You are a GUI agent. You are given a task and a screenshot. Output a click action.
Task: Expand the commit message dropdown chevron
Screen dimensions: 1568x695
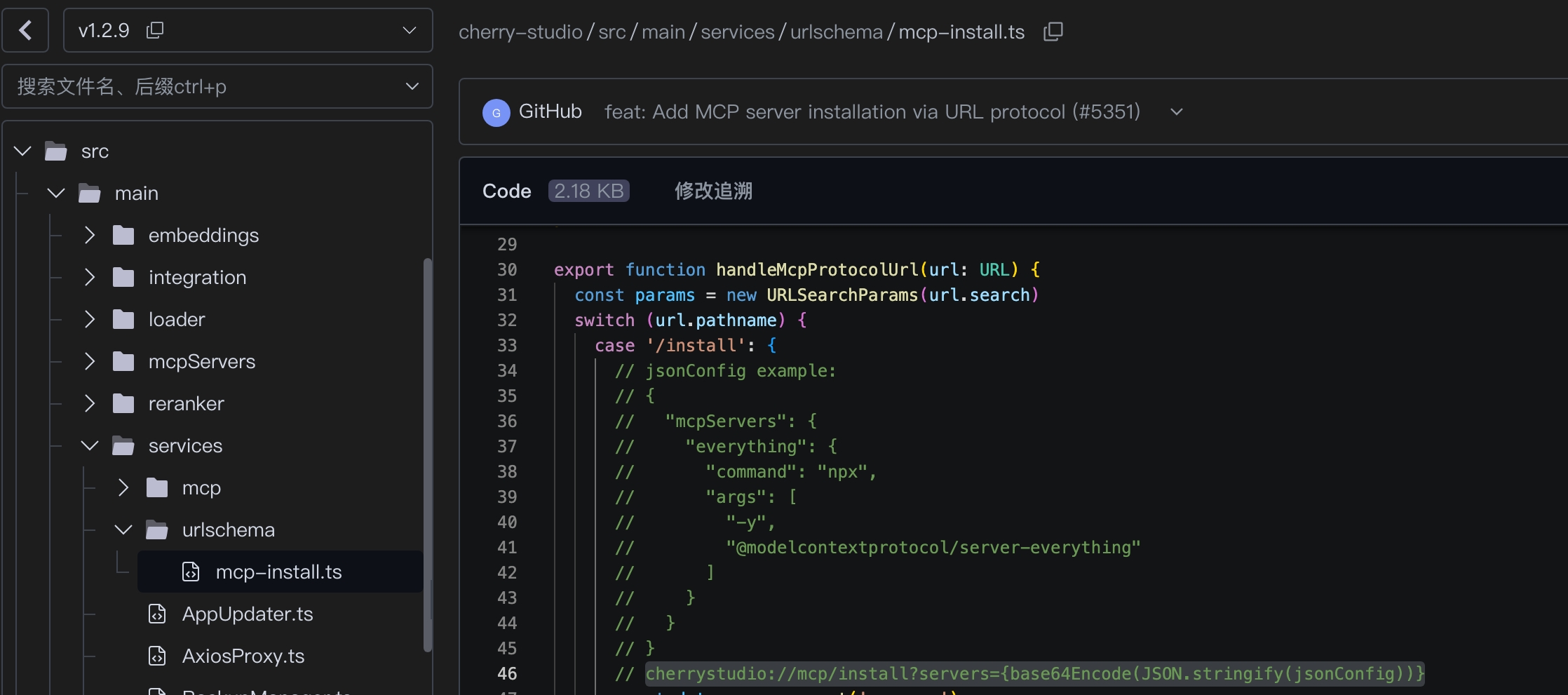1177,112
